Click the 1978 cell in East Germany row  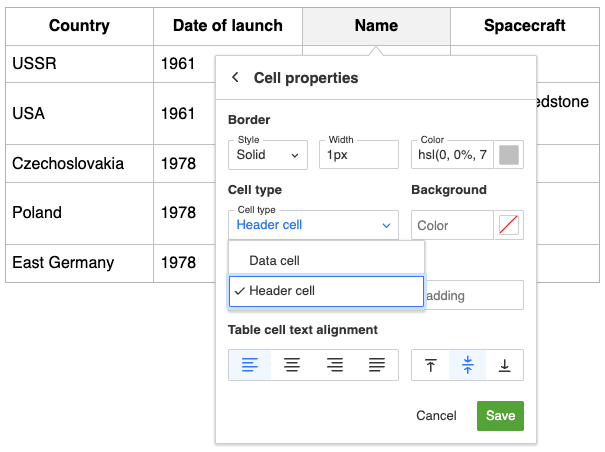(185, 263)
